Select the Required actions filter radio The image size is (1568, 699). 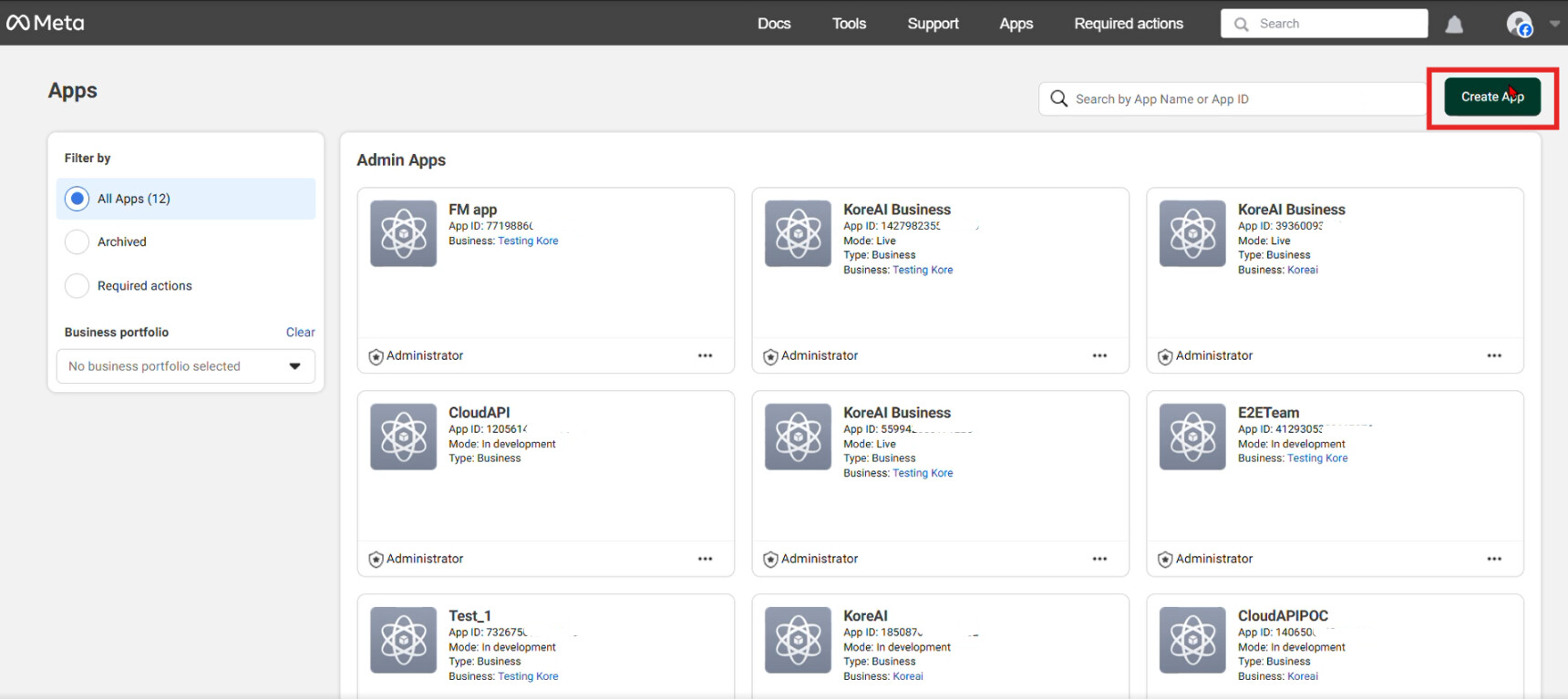[x=77, y=286]
